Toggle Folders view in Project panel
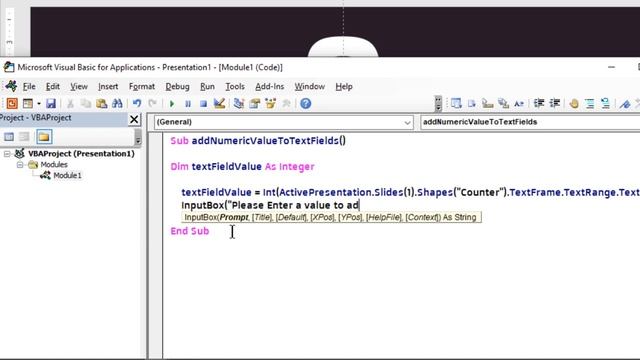 (44, 137)
